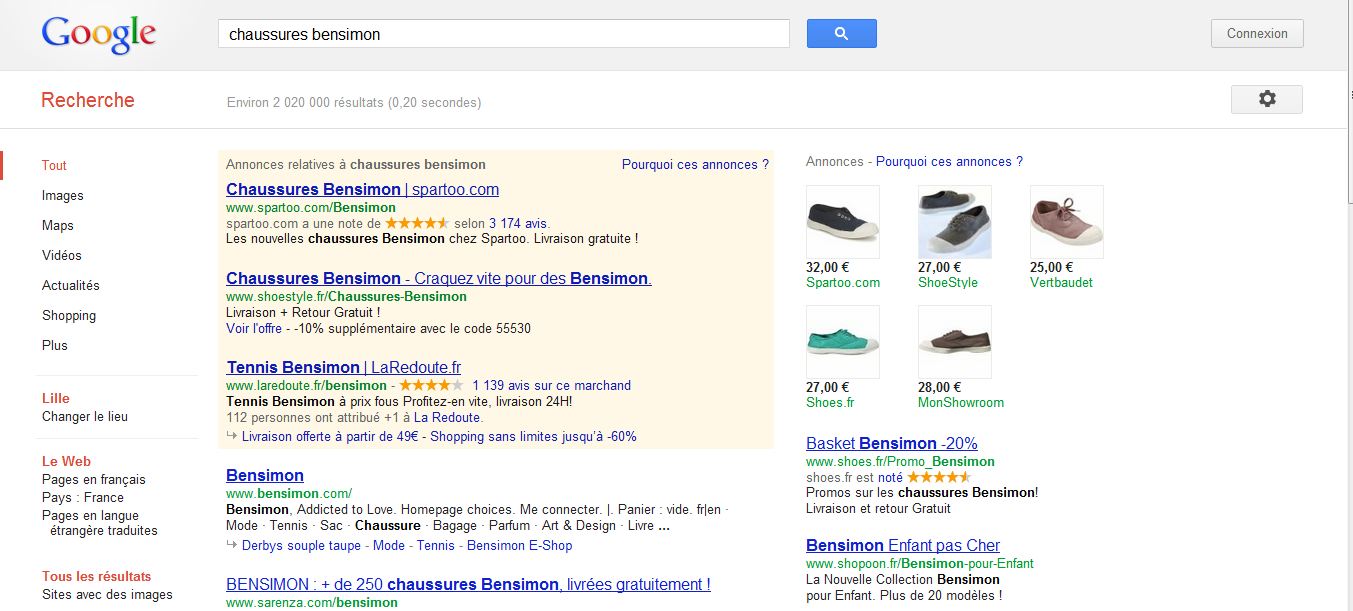The width and height of the screenshot is (1353, 611).
Task: Click Pourquoi ces annonces above shoe thumbnails
Action: point(949,162)
